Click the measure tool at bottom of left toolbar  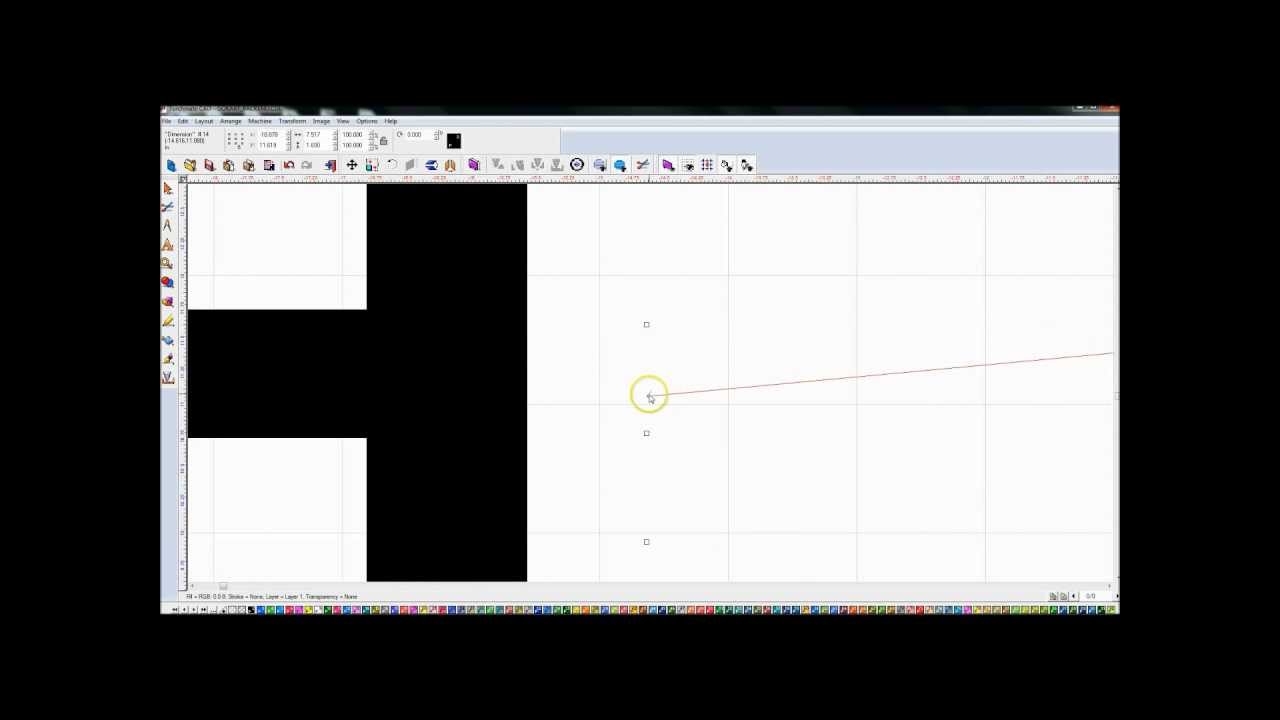click(x=168, y=378)
